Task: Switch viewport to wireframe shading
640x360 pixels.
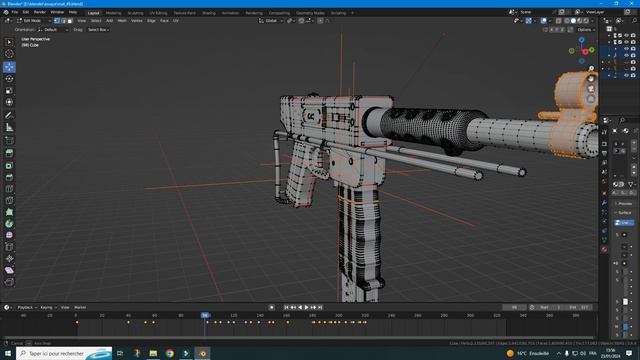Action: [567, 20]
